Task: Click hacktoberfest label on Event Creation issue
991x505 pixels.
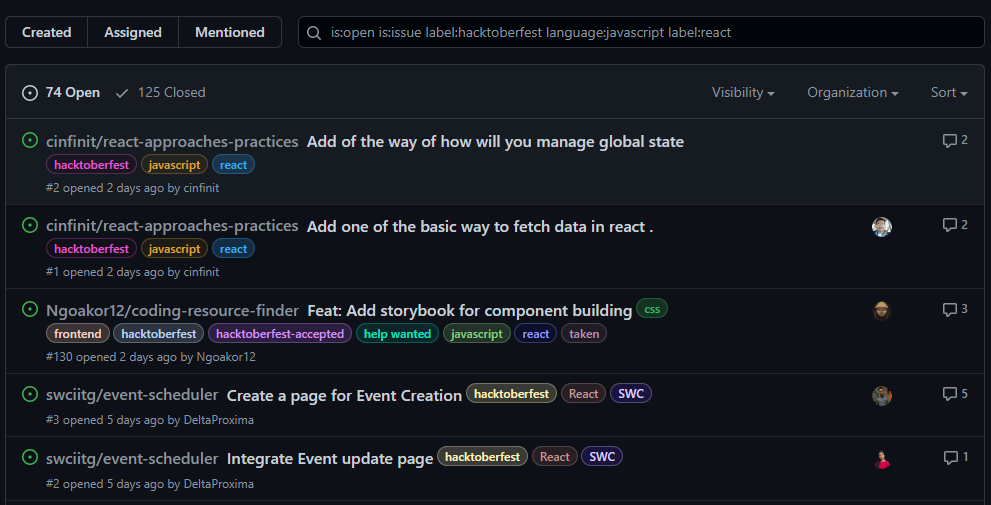Action: (511, 394)
